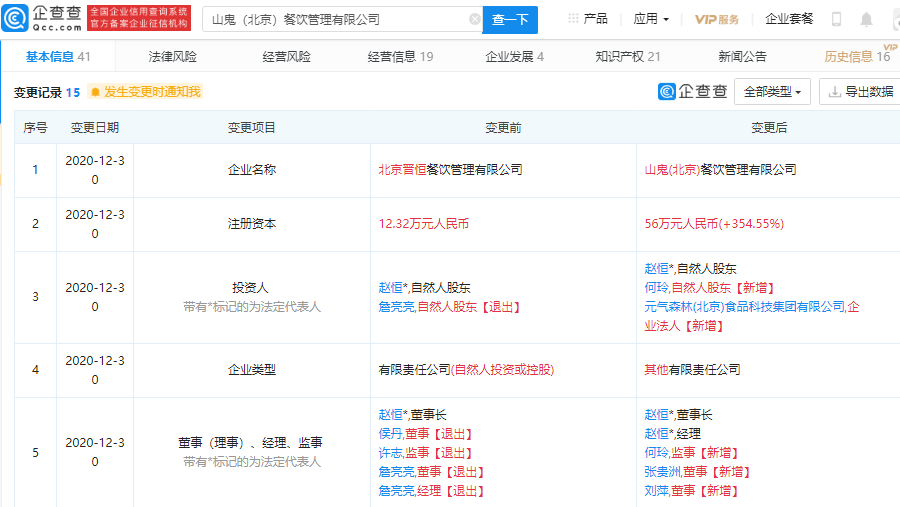900x507 pixels.
Task: Switch to the 企业发展 tab
Action: point(514,56)
